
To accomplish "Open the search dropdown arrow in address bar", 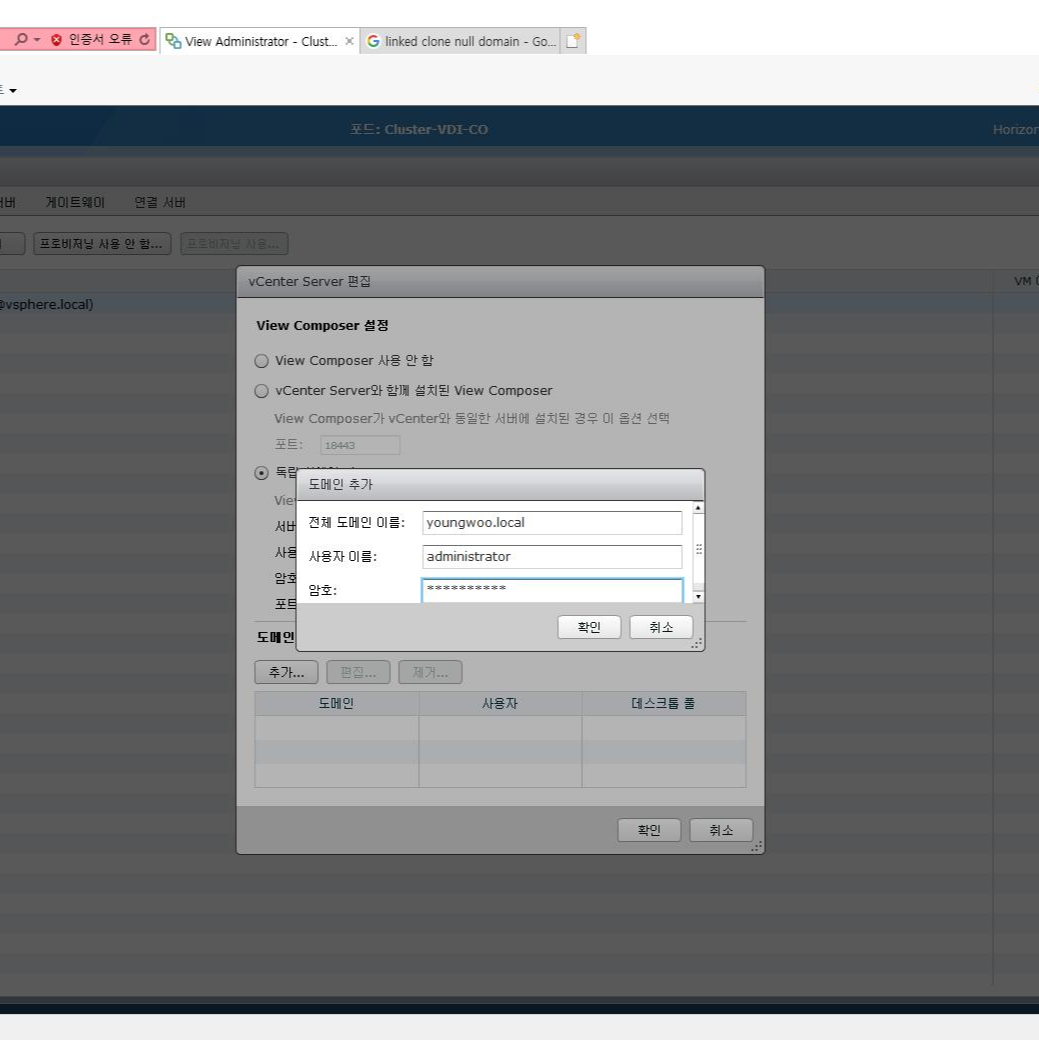I will [x=37, y=40].
